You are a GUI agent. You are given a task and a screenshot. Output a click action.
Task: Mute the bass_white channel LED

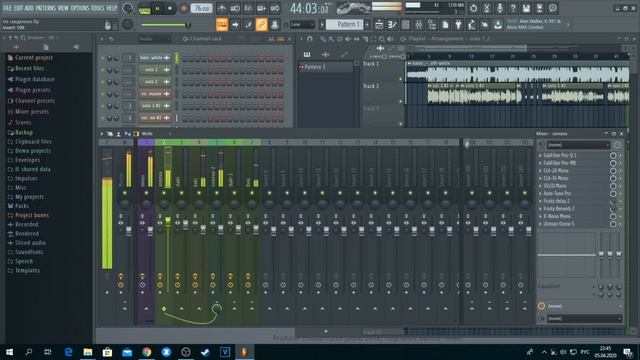pyautogui.click(x=102, y=58)
